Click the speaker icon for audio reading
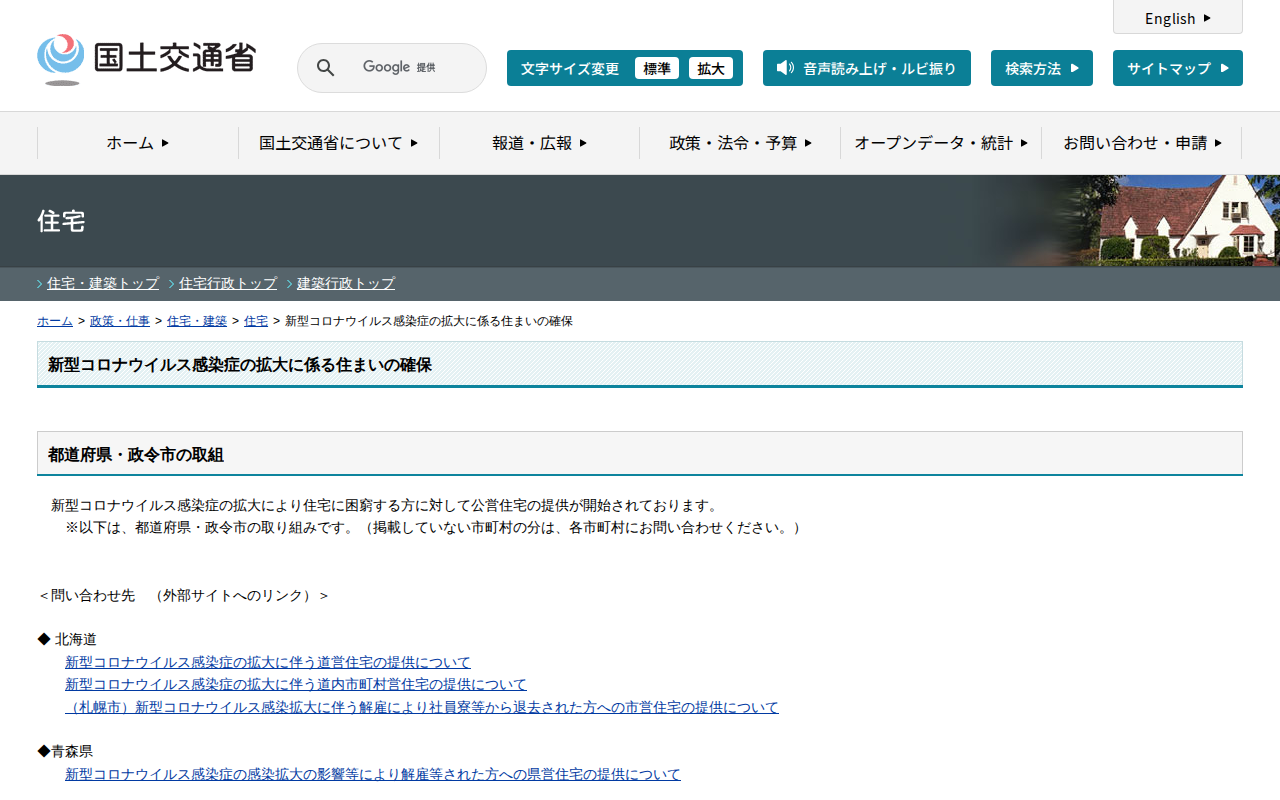The image size is (1280, 800). (785, 68)
